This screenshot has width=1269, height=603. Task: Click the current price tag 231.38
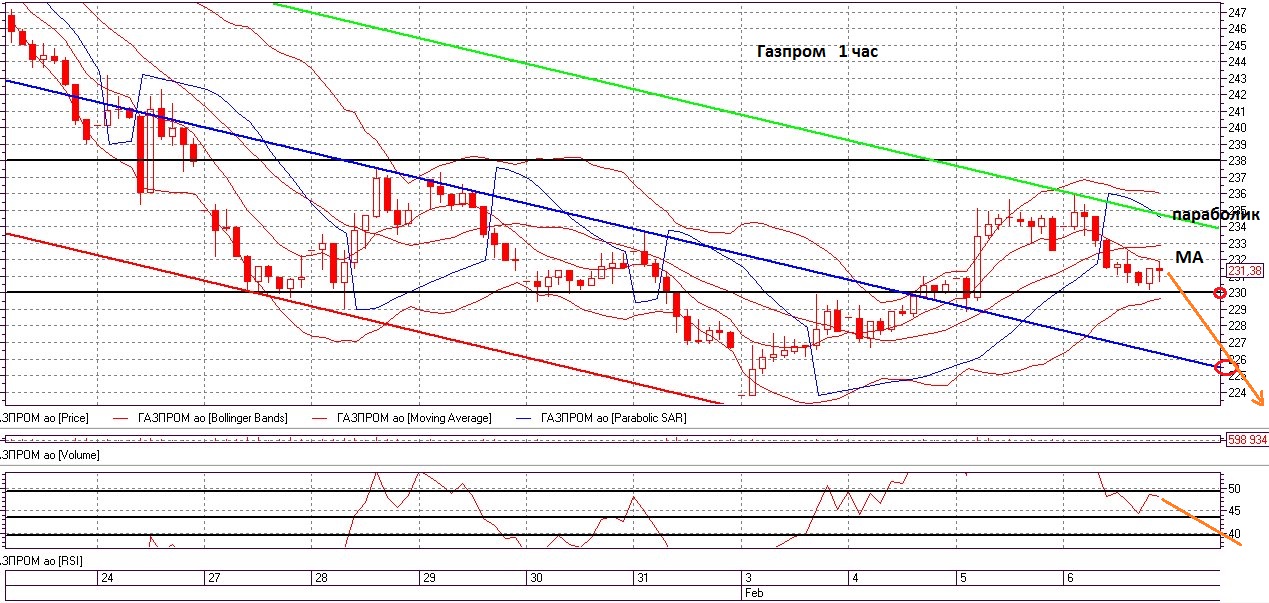(x=1243, y=271)
